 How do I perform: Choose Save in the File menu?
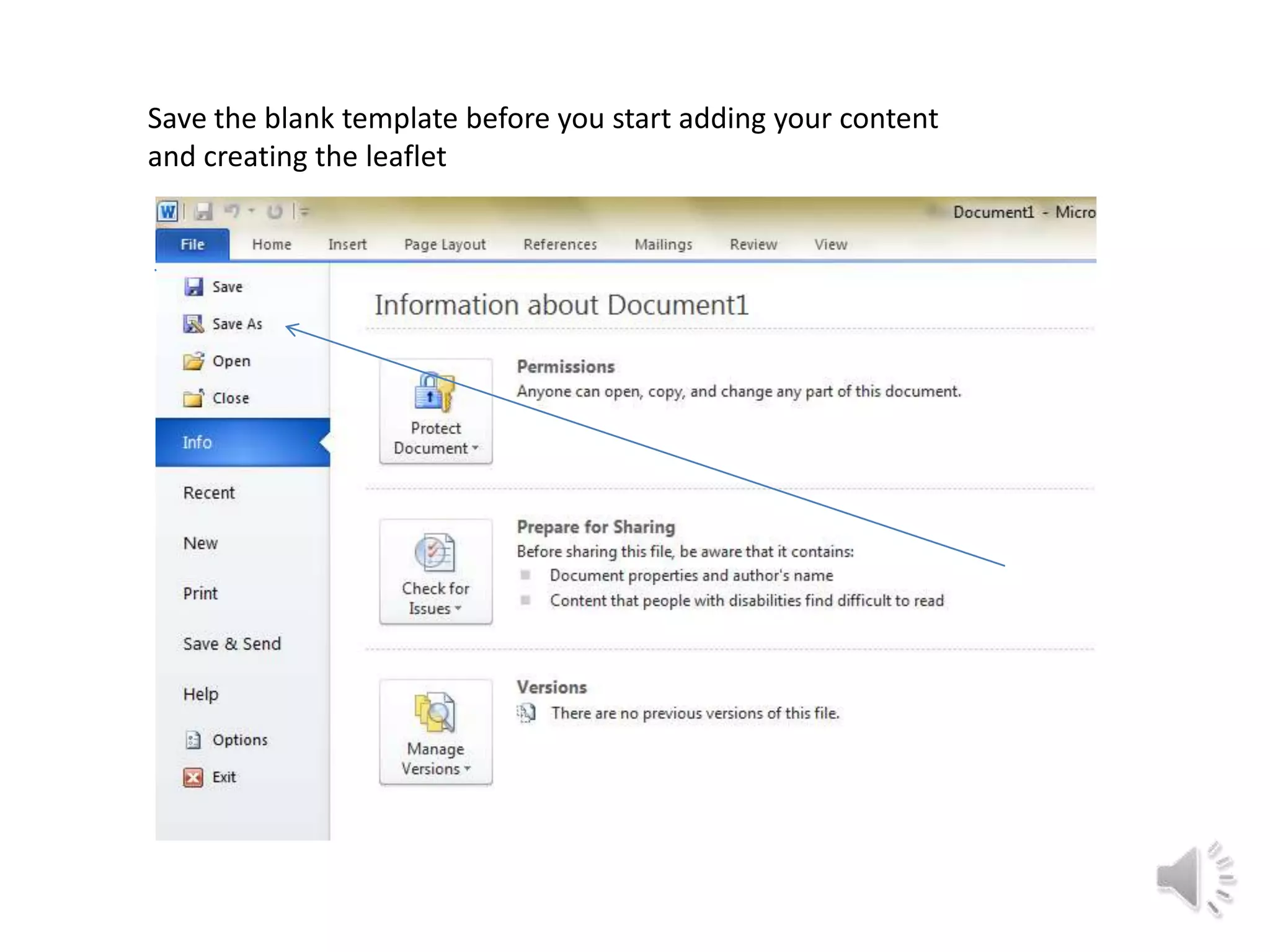[x=227, y=287]
